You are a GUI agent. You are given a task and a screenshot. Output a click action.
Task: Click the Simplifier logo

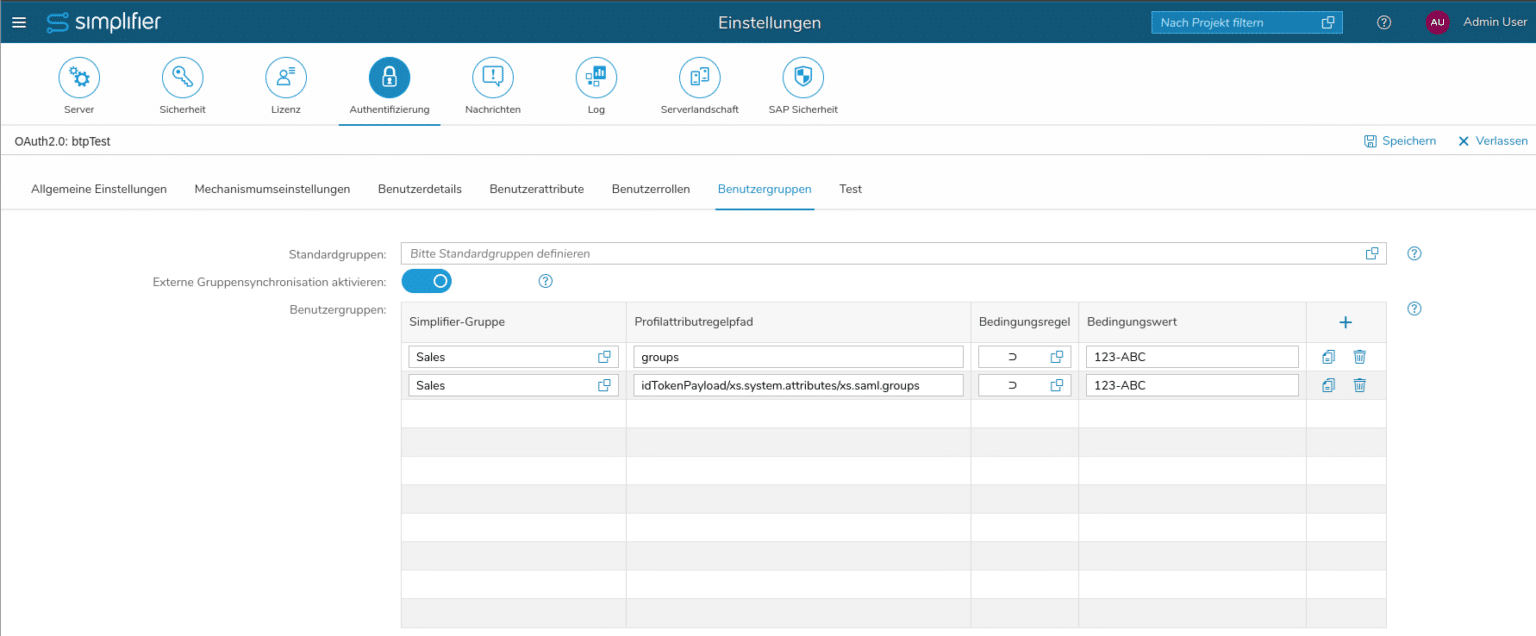click(104, 21)
